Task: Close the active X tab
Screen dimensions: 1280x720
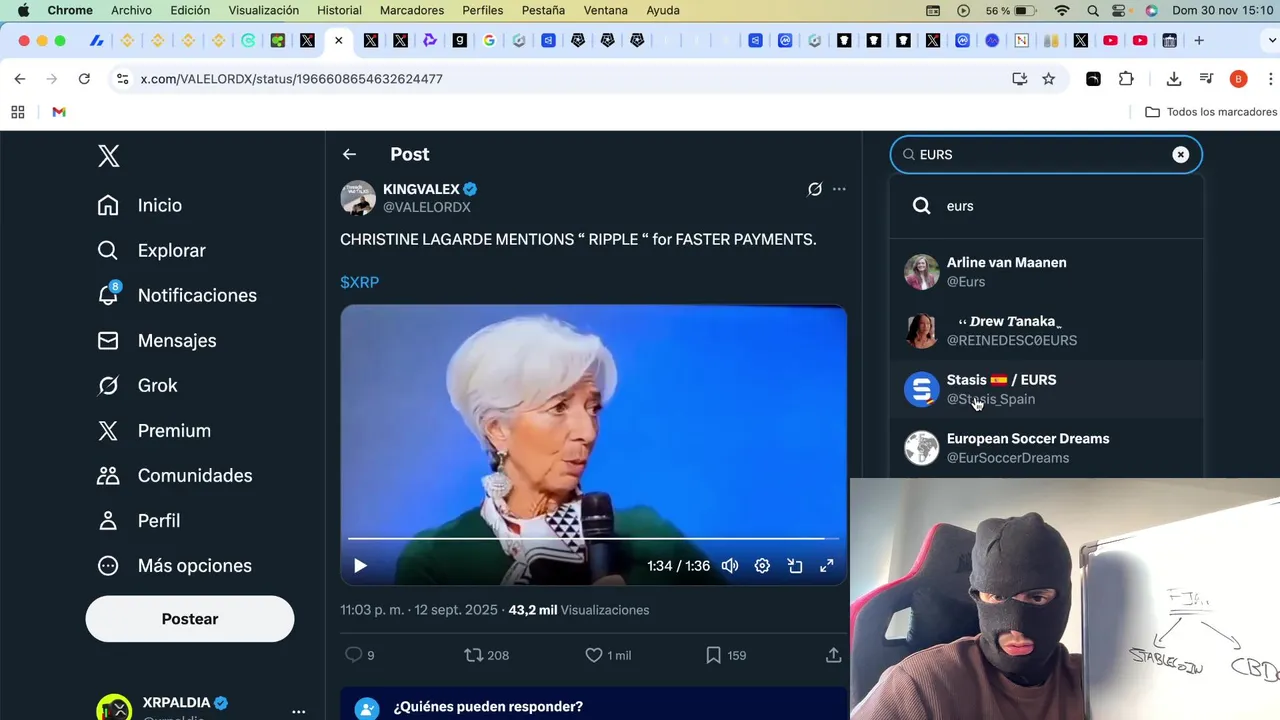Action: coord(338,41)
